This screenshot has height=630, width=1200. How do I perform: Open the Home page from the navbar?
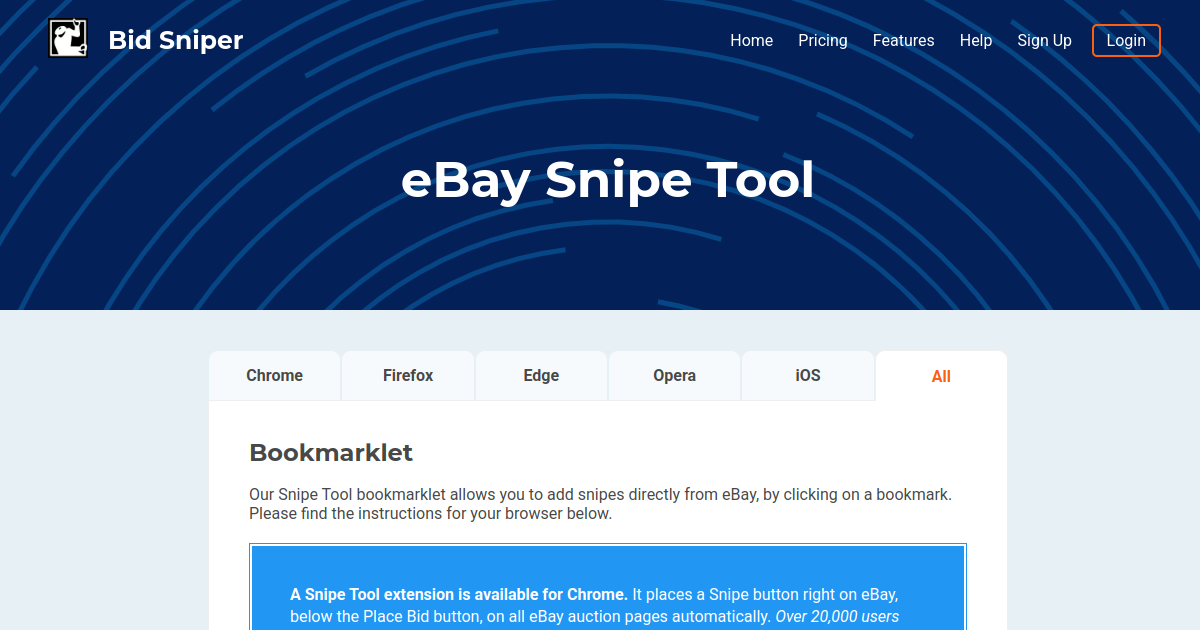[751, 40]
